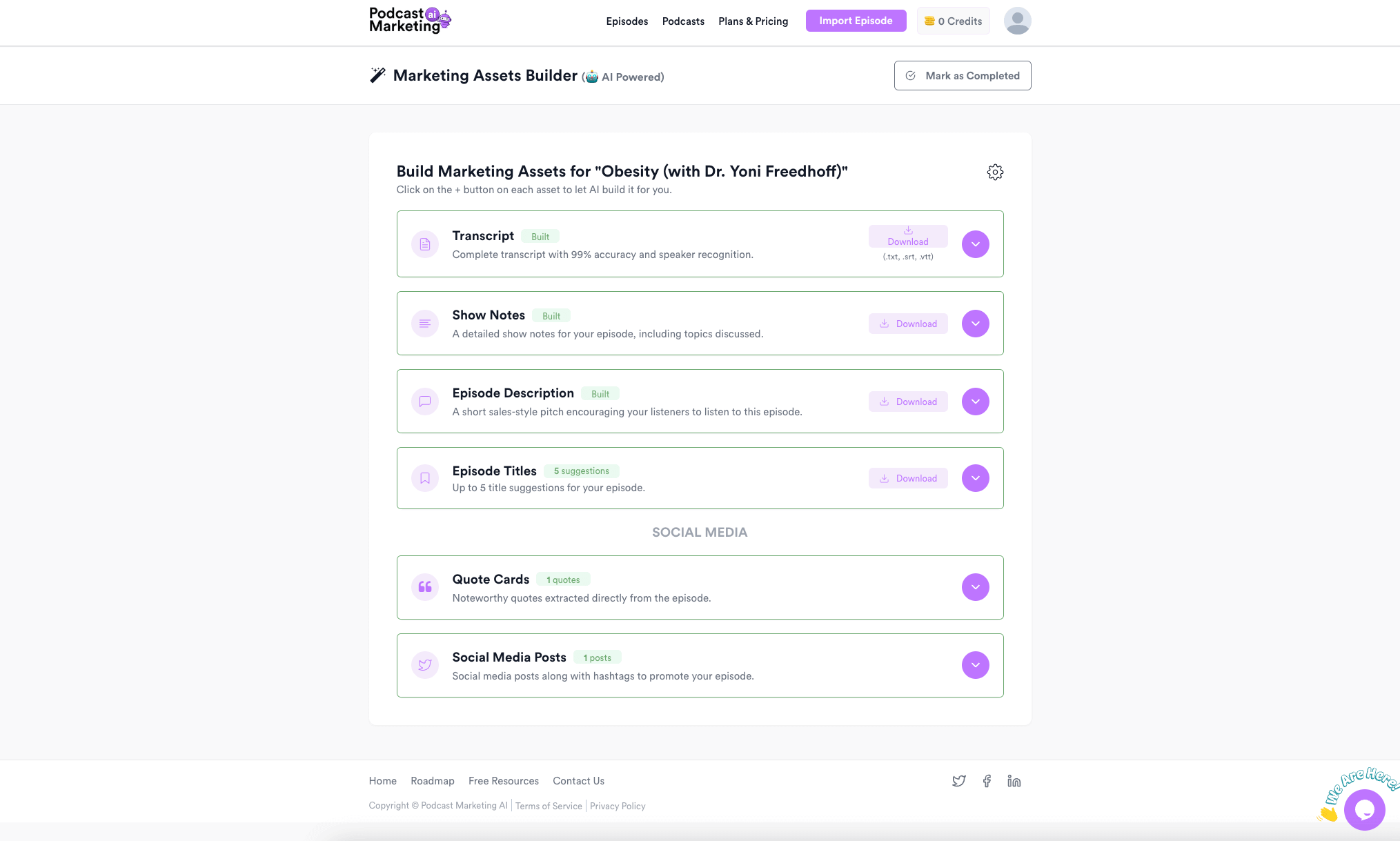Click the Social Media Posts bird icon
This screenshot has height=841, width=1400.
[424, 664]
